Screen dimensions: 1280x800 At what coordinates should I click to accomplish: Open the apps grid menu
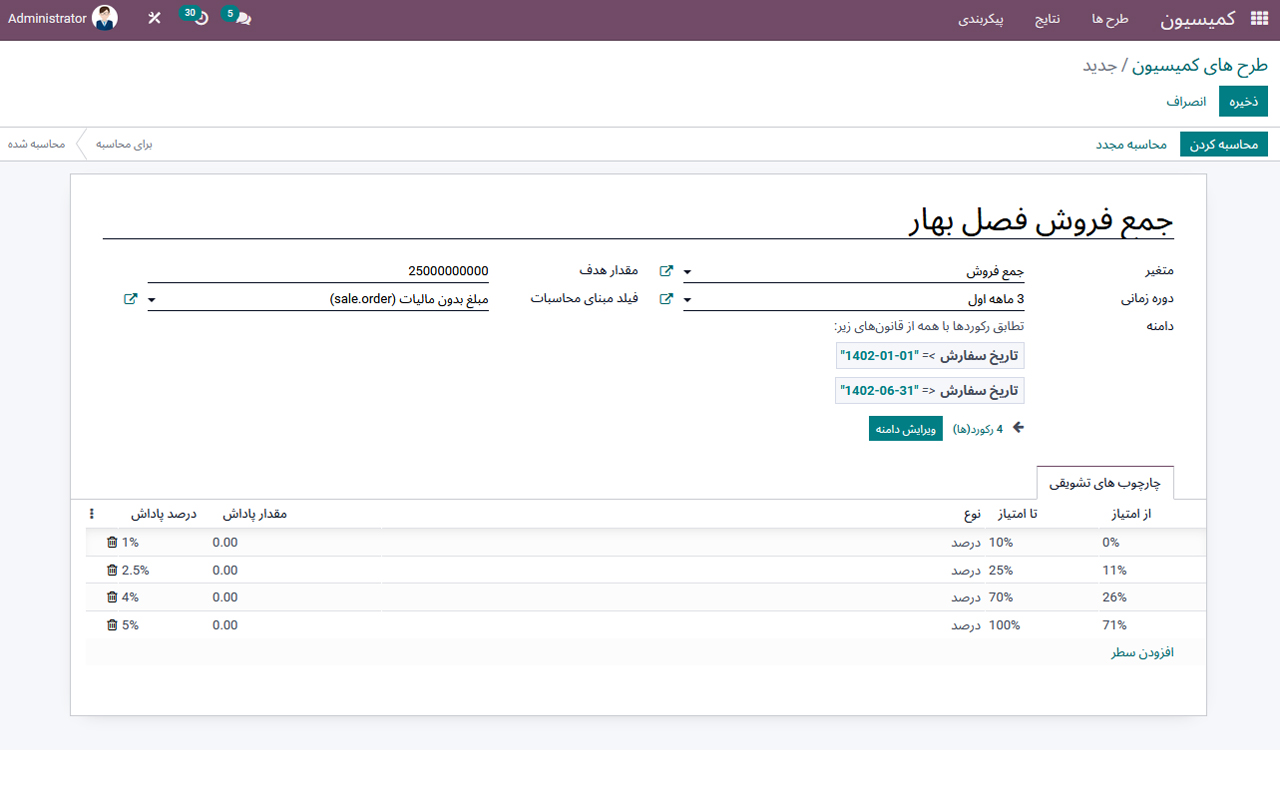1262,17
